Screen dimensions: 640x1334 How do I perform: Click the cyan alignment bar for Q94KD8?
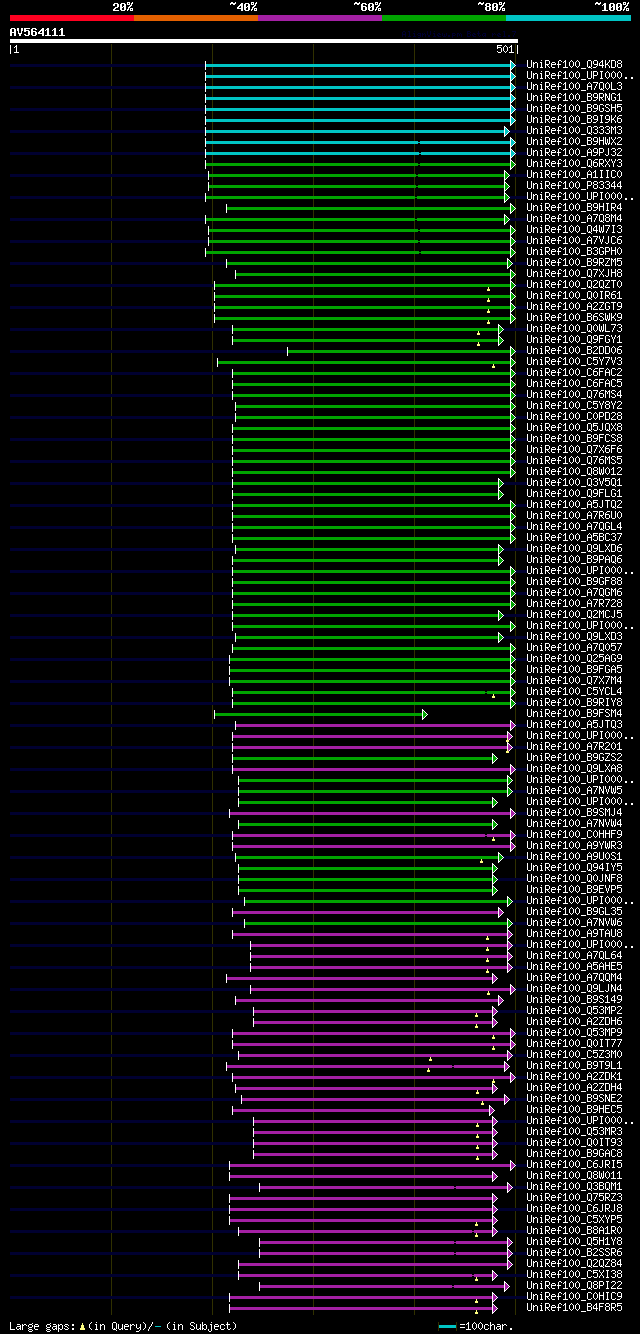click(360, 64)
